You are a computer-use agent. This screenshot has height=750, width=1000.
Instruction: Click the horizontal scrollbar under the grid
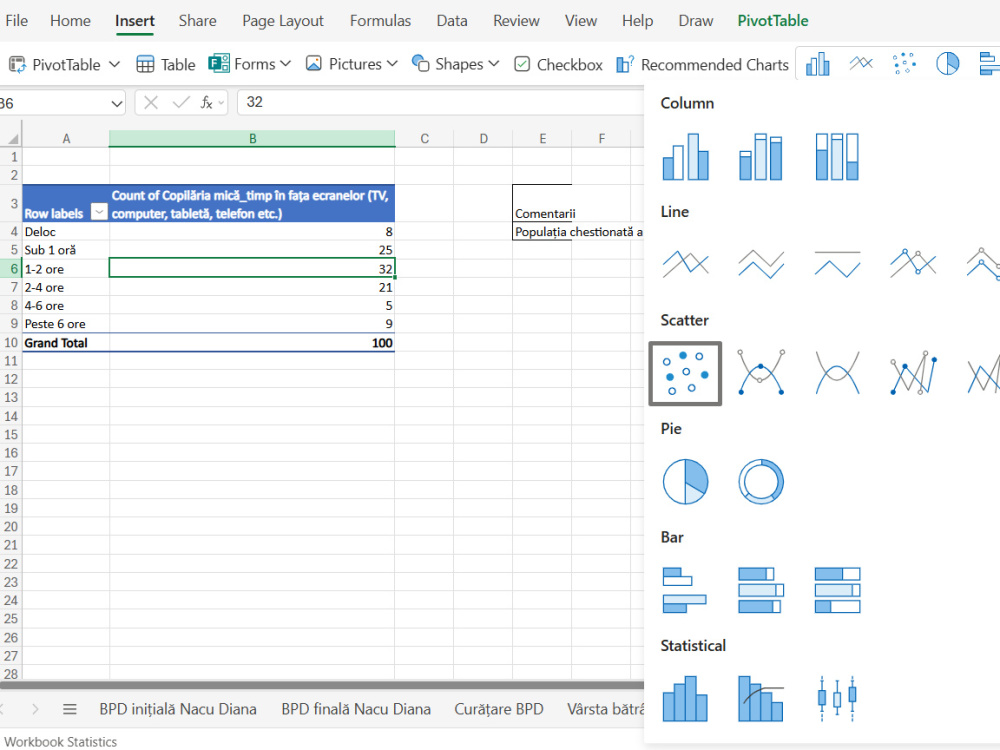point(322,686)
